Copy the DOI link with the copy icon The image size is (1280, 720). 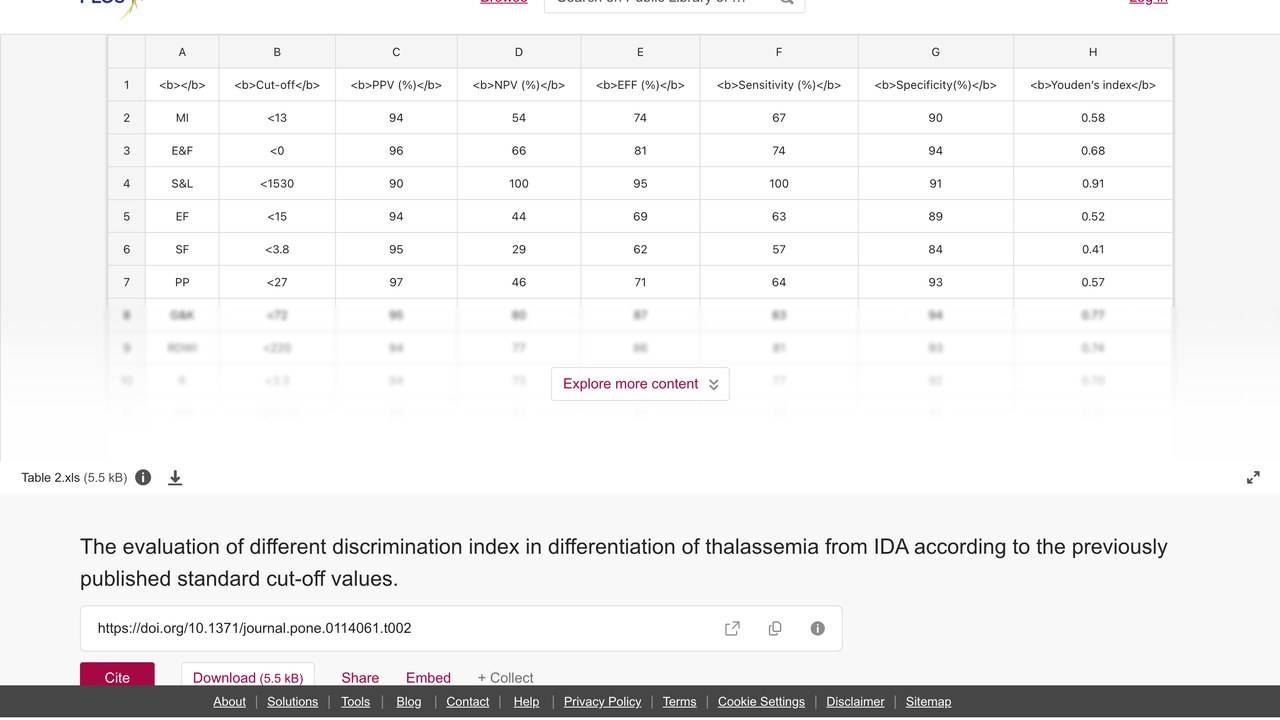pos(775,628)
